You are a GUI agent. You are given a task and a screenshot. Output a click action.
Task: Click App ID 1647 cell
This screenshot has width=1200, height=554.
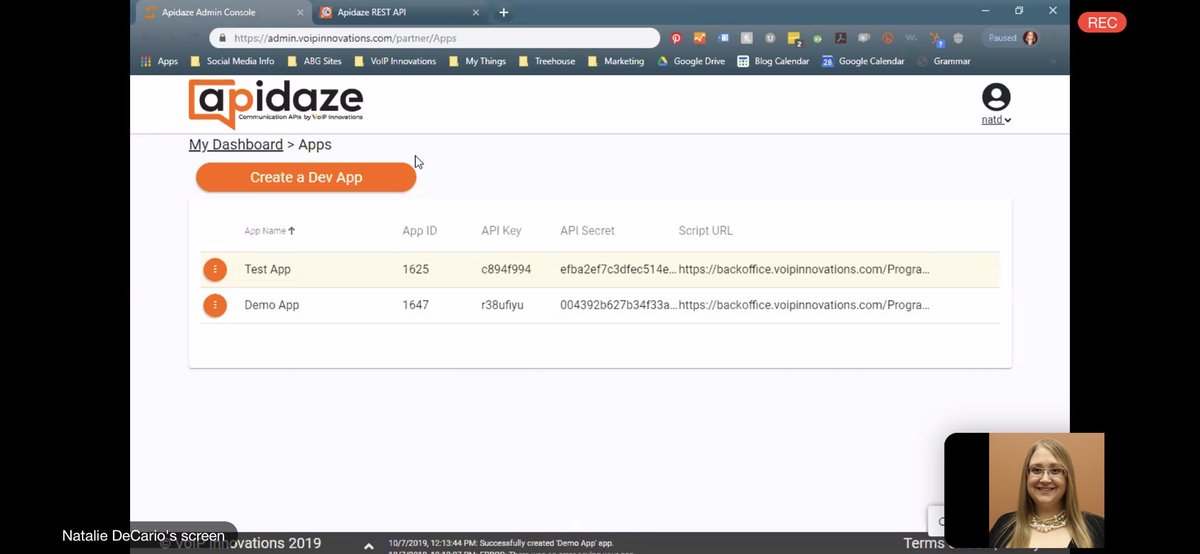coord(416,305)
